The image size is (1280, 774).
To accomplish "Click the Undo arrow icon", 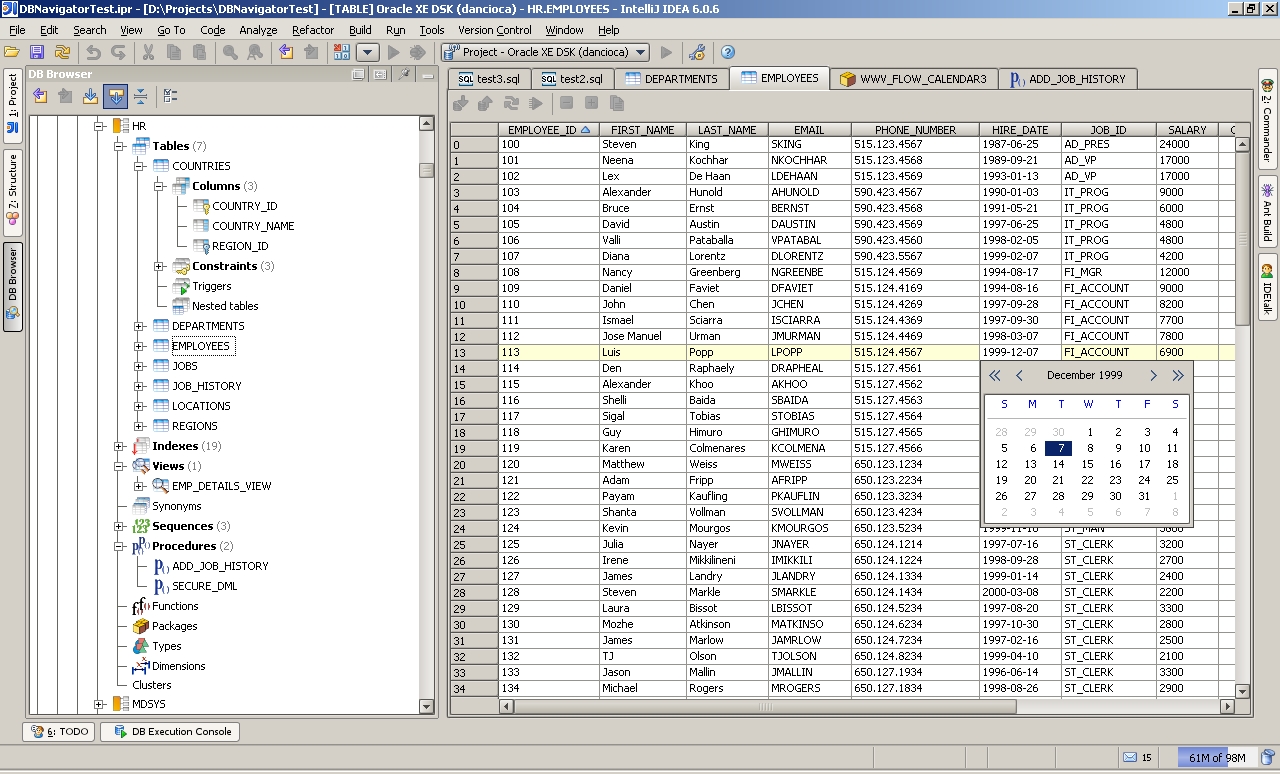I will click(x=93, y=52).
